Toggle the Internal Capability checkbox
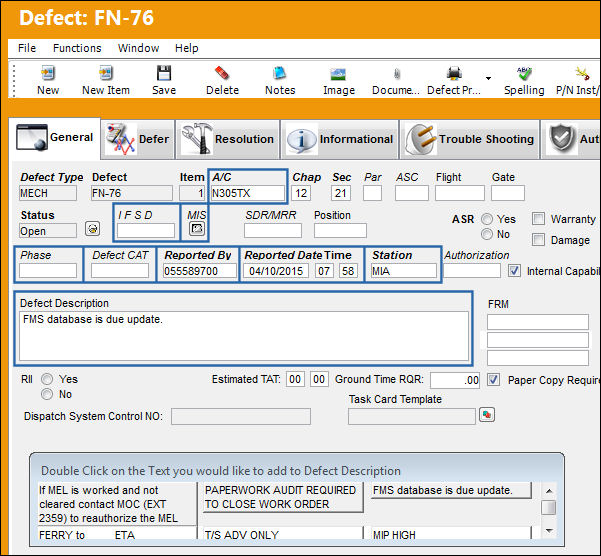The height and width of the screenshot is (556, 601). 514,271
